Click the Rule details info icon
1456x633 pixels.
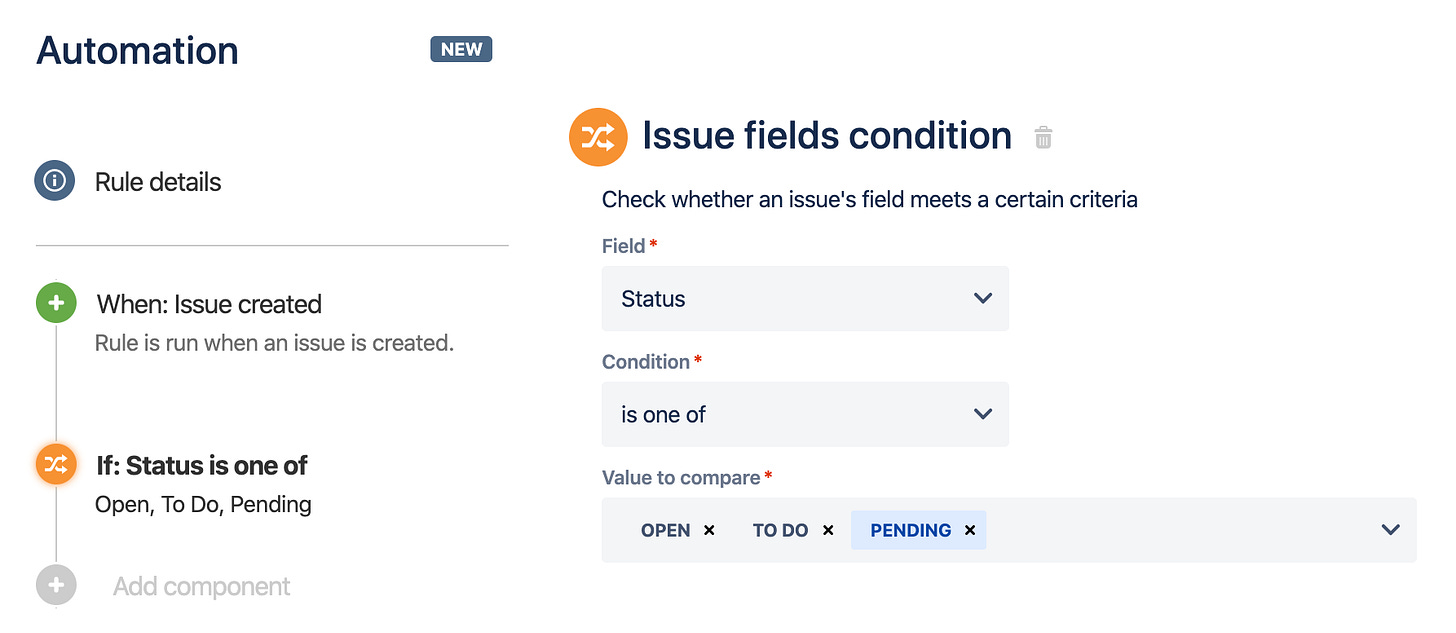coord(56,181)
